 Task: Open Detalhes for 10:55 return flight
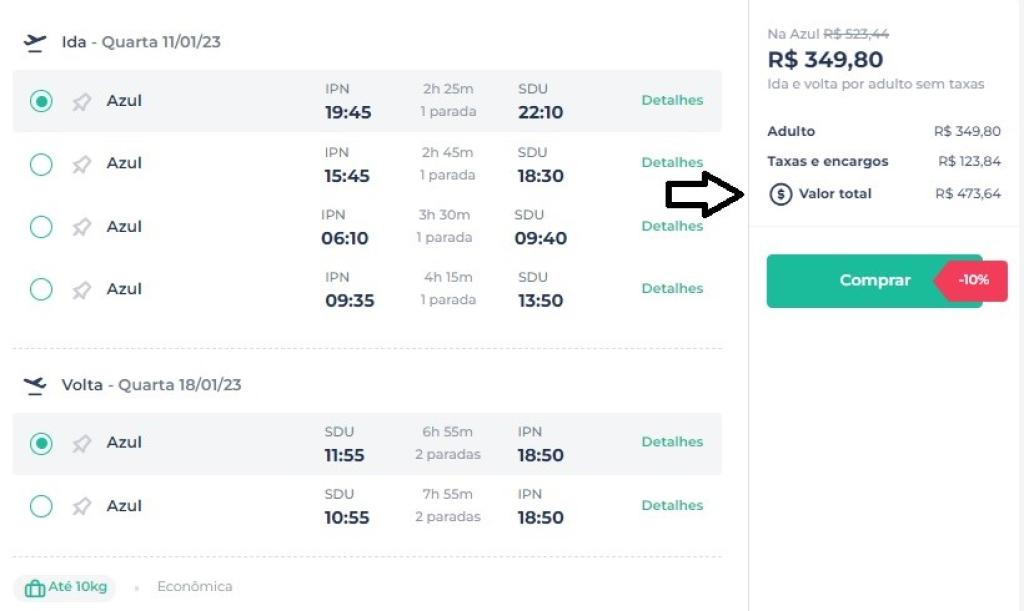tap(672, 505)
